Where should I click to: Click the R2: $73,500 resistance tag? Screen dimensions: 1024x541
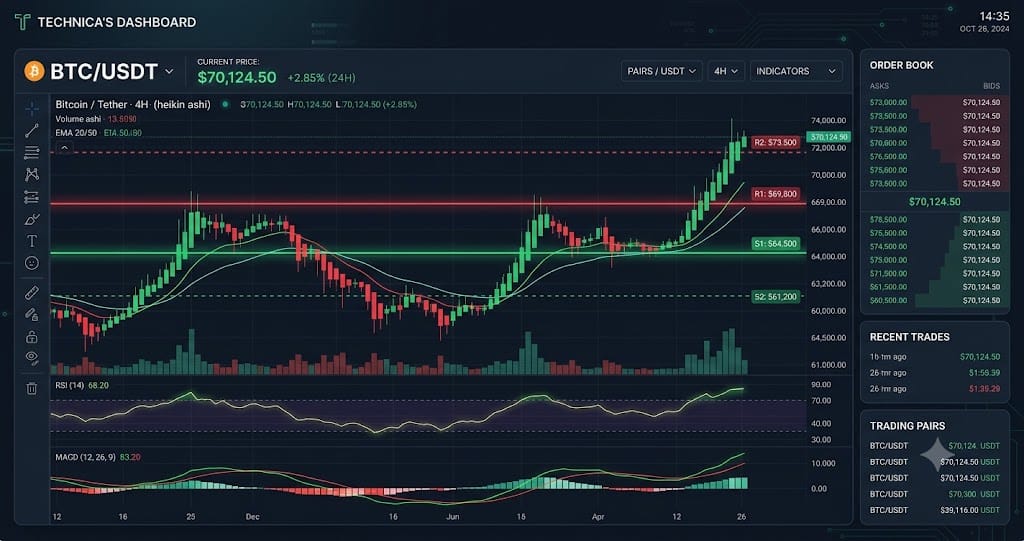coord(775,142)
